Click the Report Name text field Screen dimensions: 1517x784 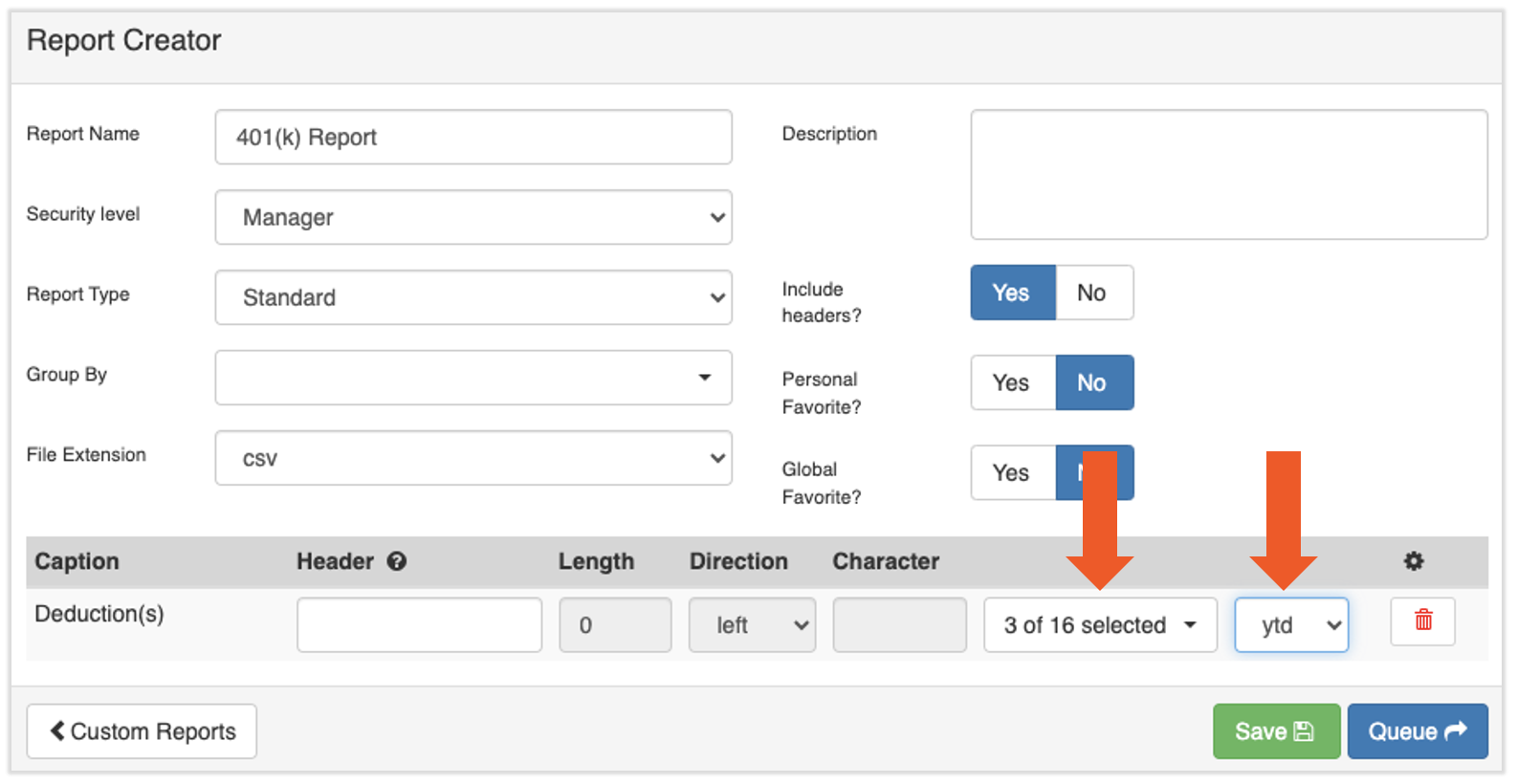(x=473, y=137)
